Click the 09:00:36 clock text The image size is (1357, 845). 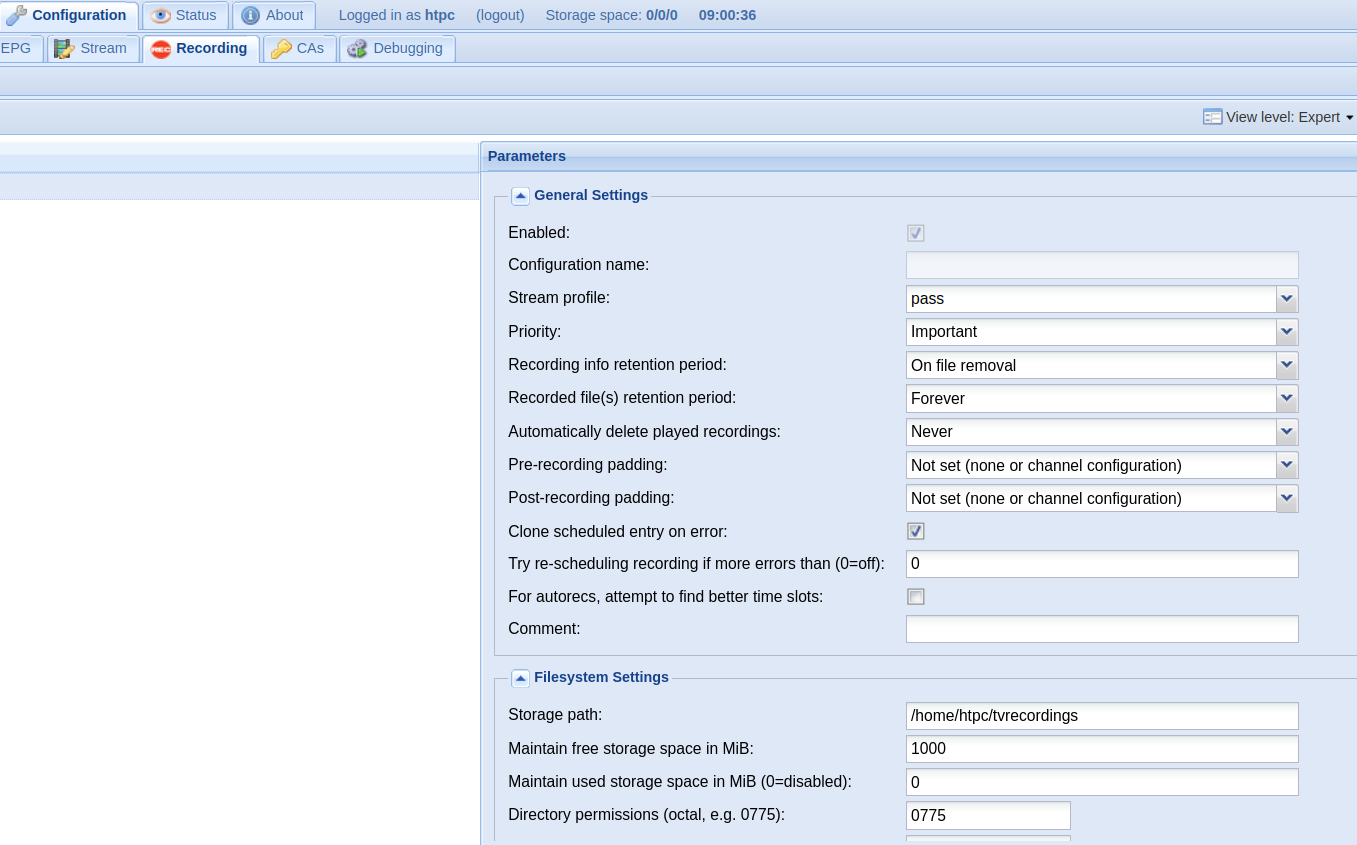tap(727, 15)
